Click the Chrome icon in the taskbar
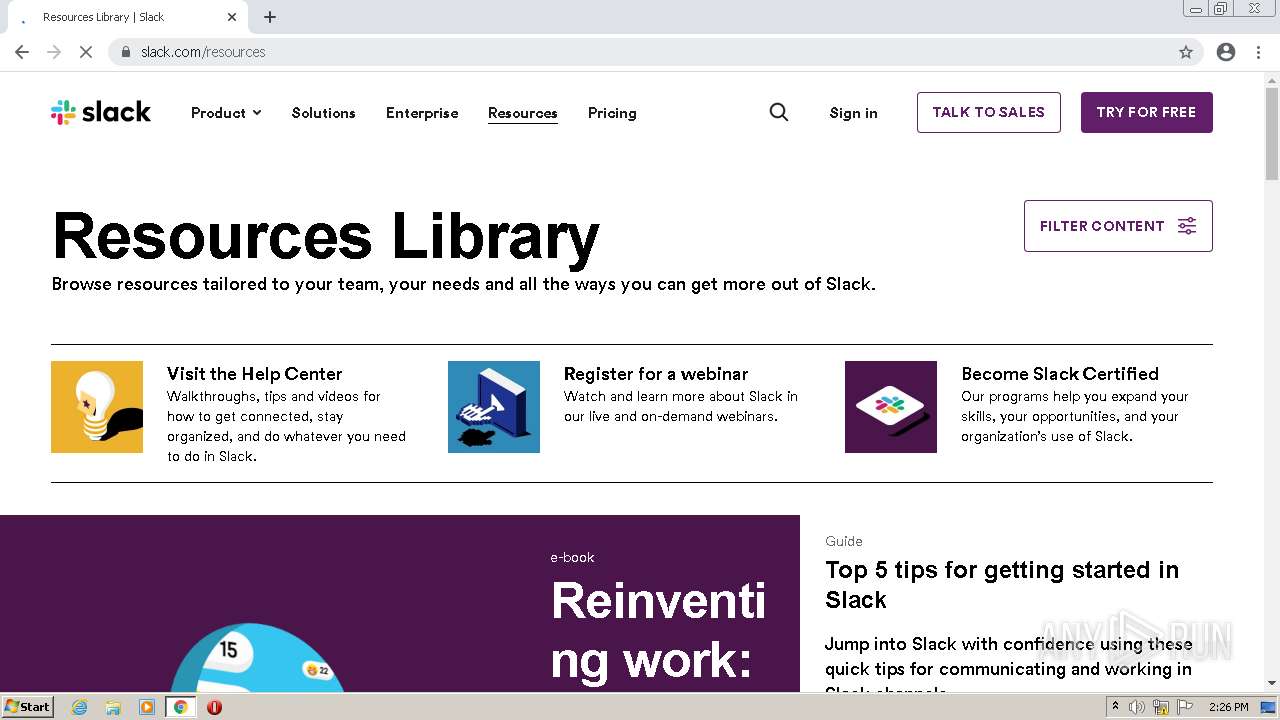The image size is (1280, 720). (181, 707)
